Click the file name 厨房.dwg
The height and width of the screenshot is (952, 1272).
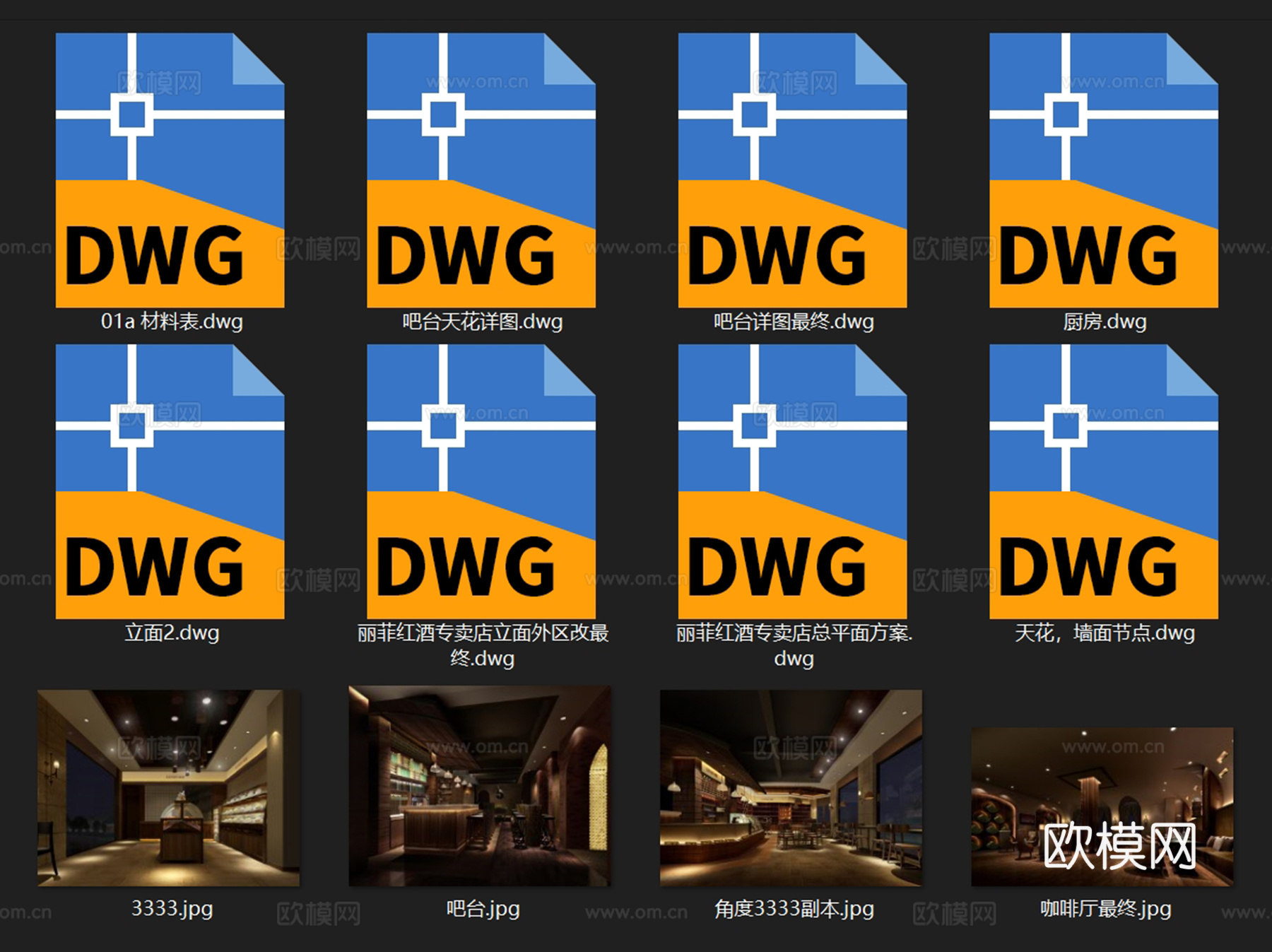click(1105, 322)
